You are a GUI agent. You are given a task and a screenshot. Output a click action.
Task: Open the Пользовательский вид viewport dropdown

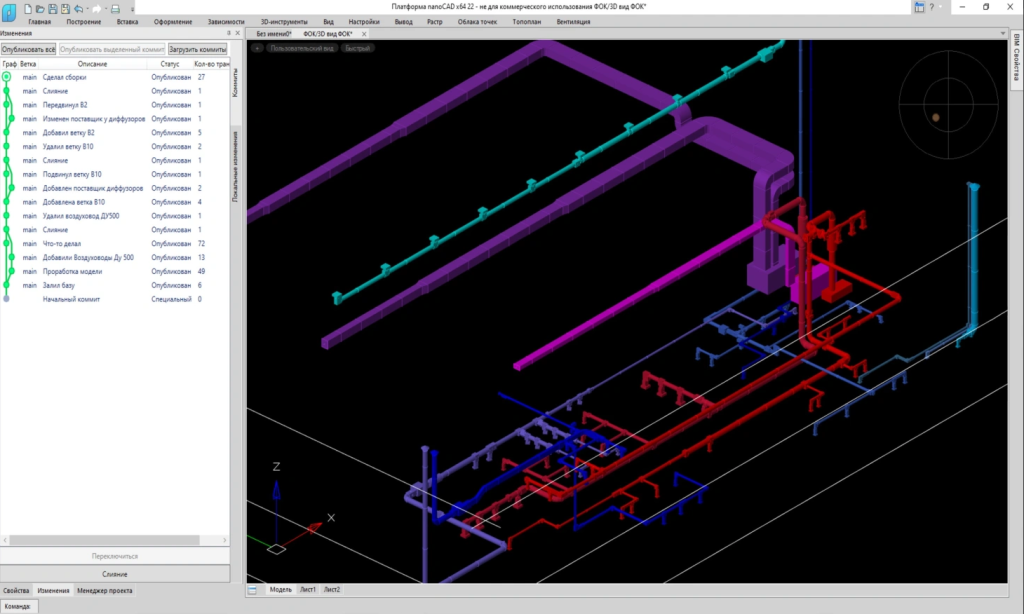(302, 47)
